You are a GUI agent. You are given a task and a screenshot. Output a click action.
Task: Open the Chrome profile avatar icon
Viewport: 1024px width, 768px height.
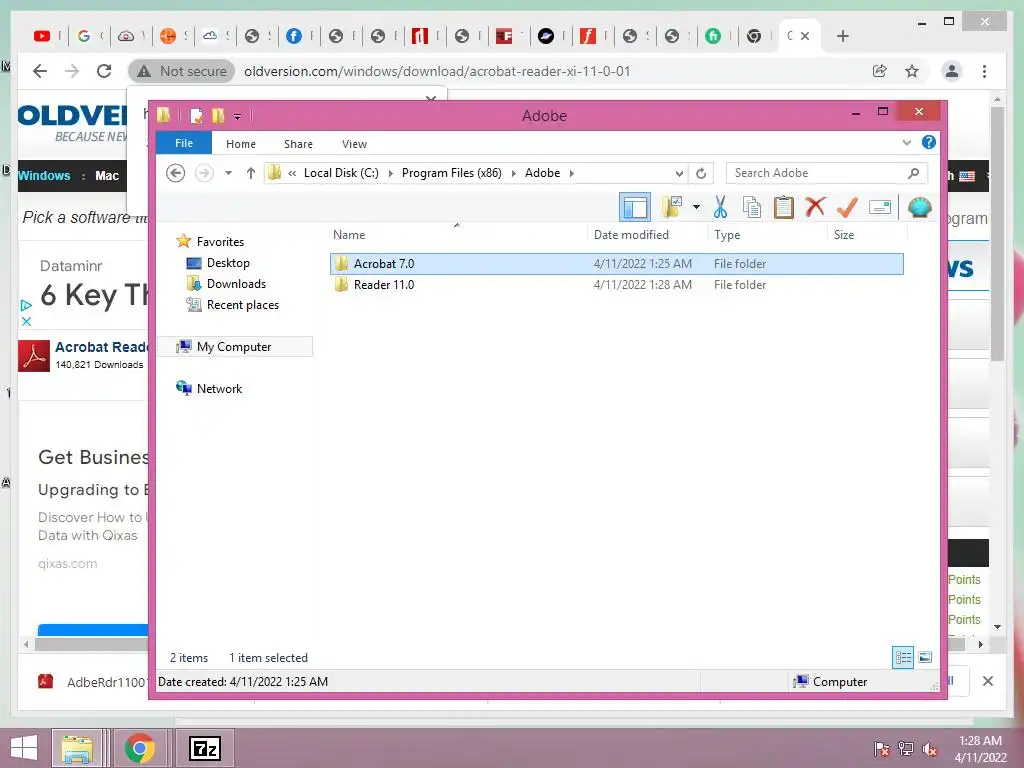click(x=952, y=71)
